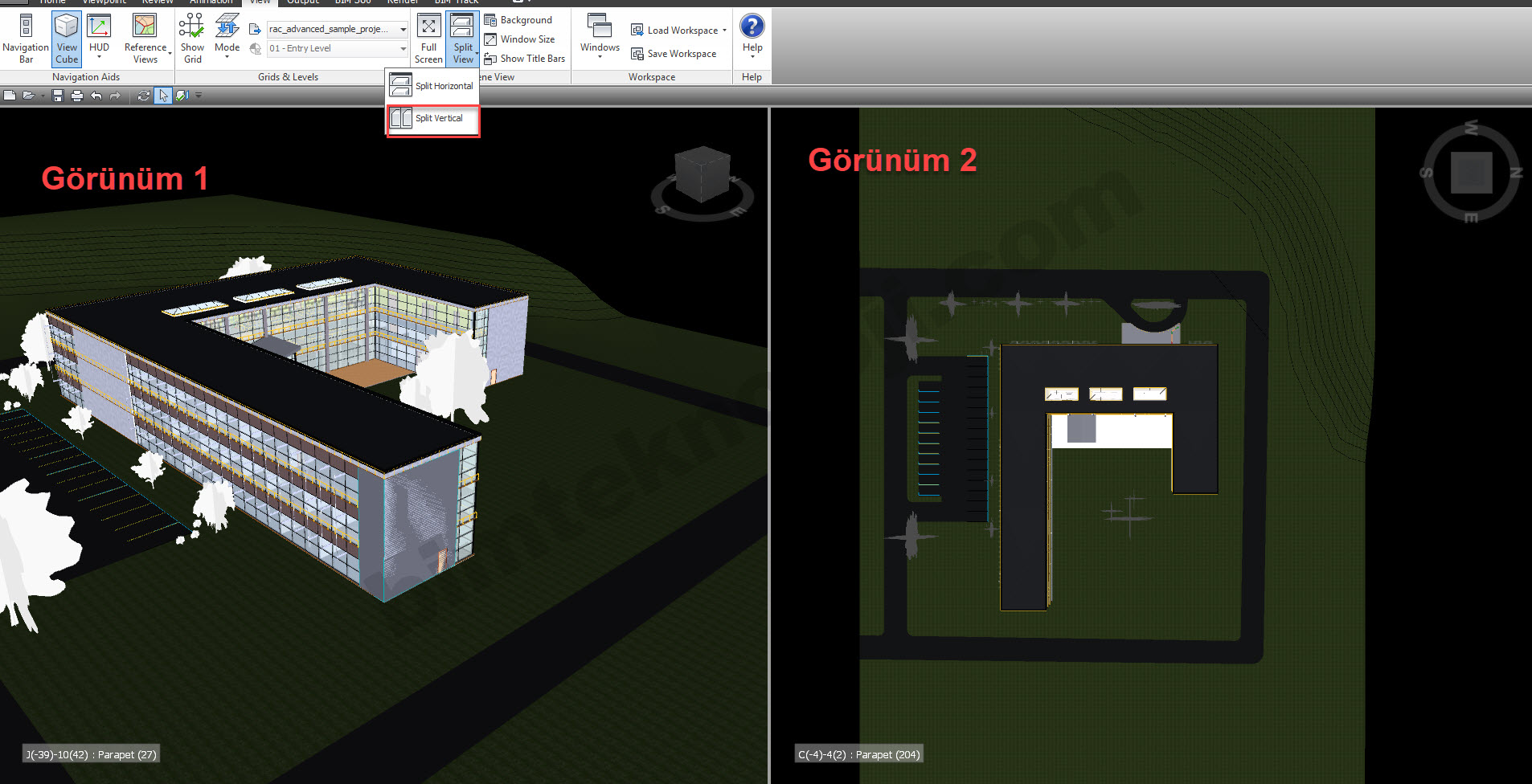Expand the rac_advanced_sample_project file combo box
The width and height of the screenshot is (1532, 784).
[403, 30]
